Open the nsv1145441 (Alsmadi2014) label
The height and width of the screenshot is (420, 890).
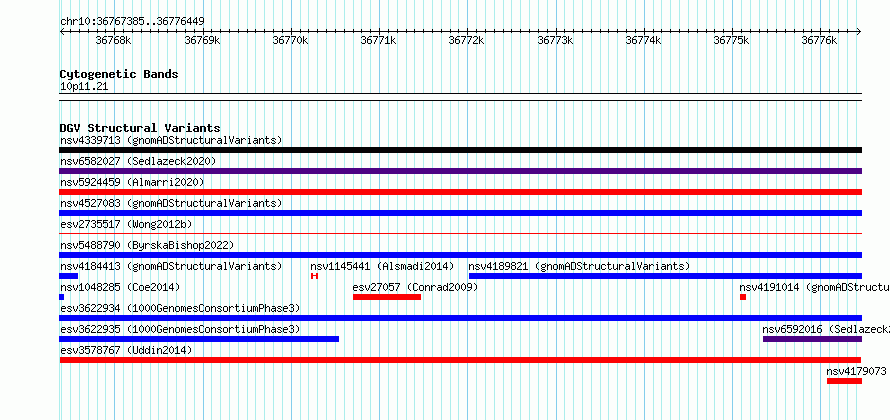click(383, 266)
